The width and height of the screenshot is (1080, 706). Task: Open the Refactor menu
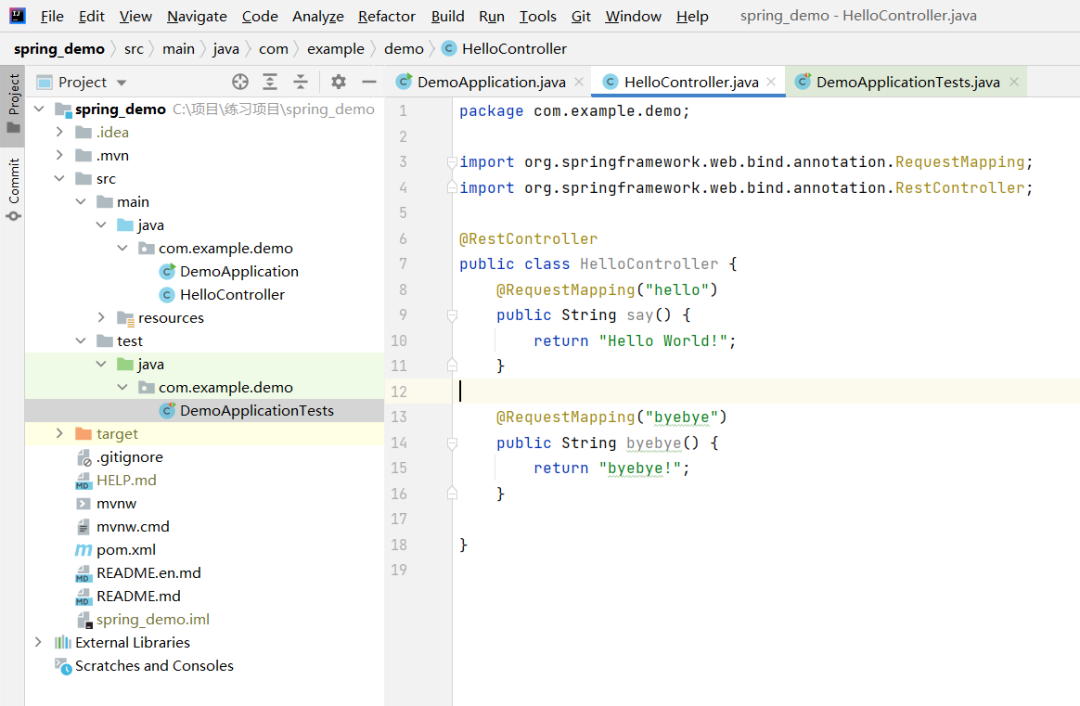click(386, 16)
